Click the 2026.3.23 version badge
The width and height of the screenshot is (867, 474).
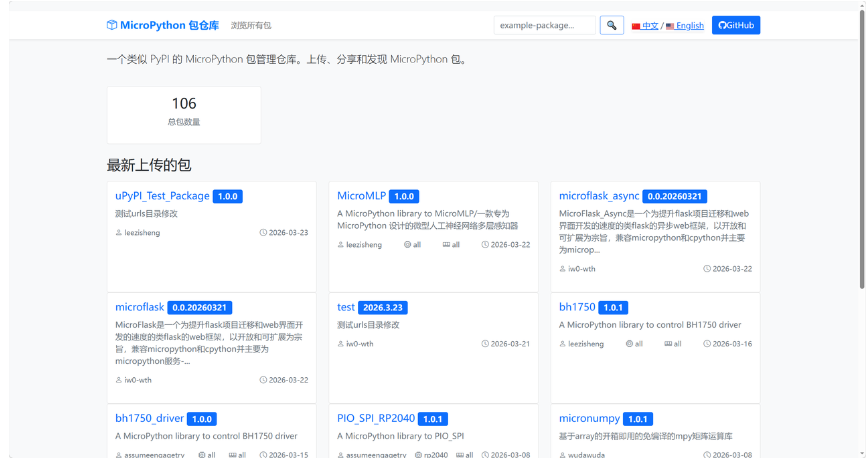point(383,308)
